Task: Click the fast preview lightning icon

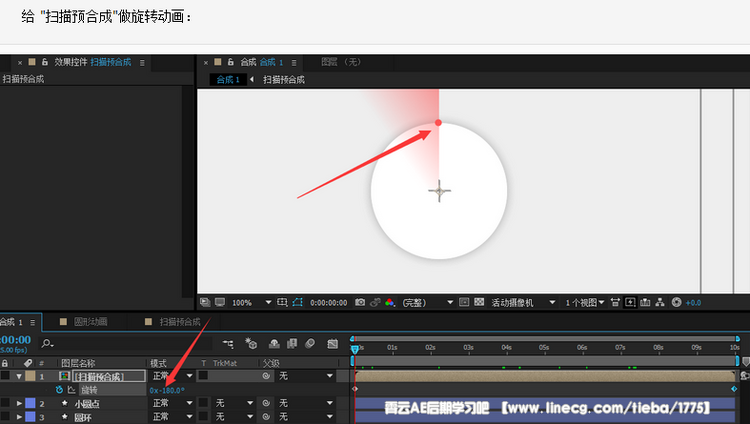Action: coord(630,302)
